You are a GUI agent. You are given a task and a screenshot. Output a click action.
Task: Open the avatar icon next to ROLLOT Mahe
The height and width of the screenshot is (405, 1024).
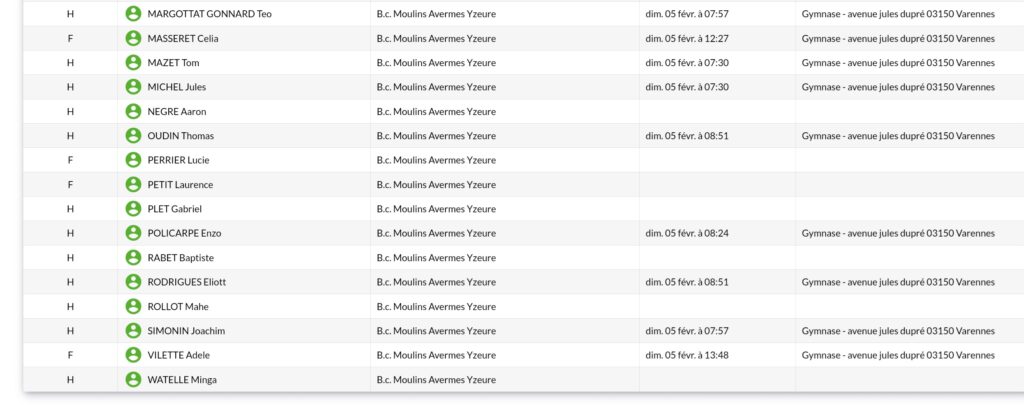(x=133, y=306)
